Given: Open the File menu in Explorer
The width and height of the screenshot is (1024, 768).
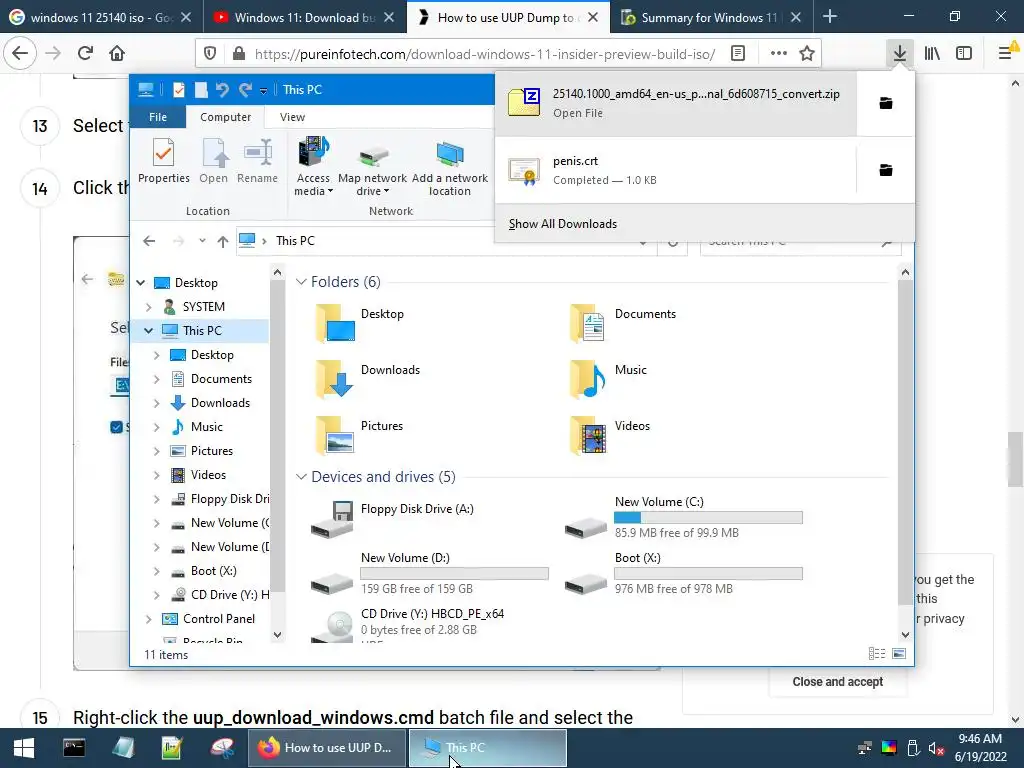Looking at the screenshot, I should point(158,117).
